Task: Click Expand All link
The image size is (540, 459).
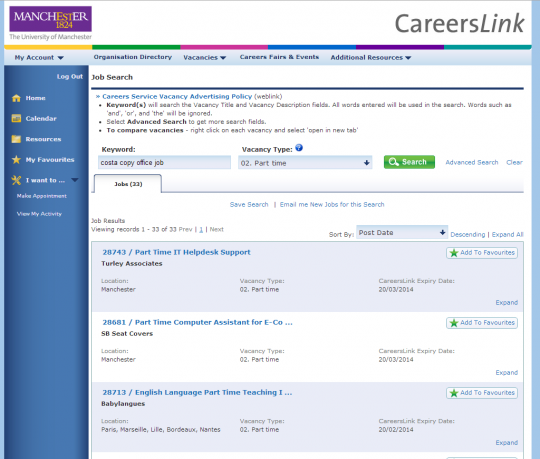Action: [508, 234]
